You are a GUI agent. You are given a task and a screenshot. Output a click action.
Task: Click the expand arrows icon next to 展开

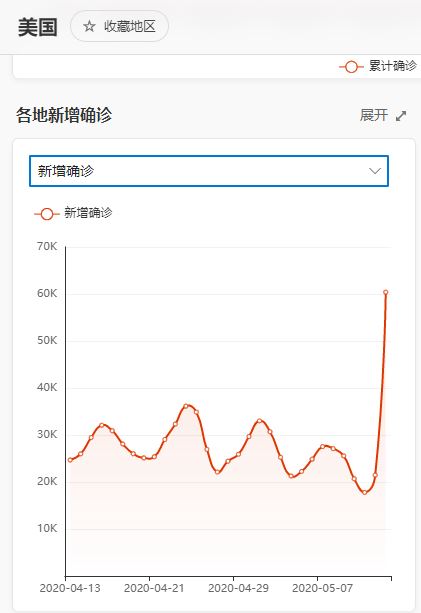point(401,116)
